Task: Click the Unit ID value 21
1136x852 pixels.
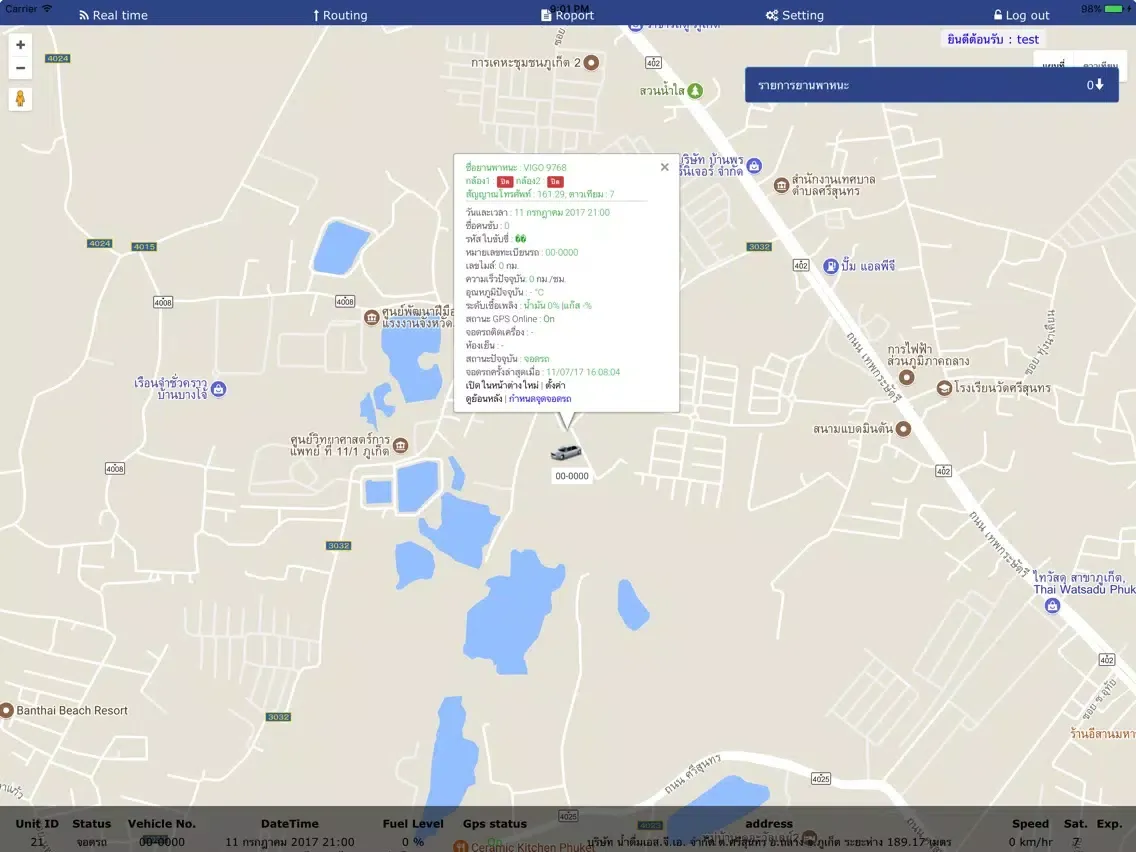Action: click(37, 842)
